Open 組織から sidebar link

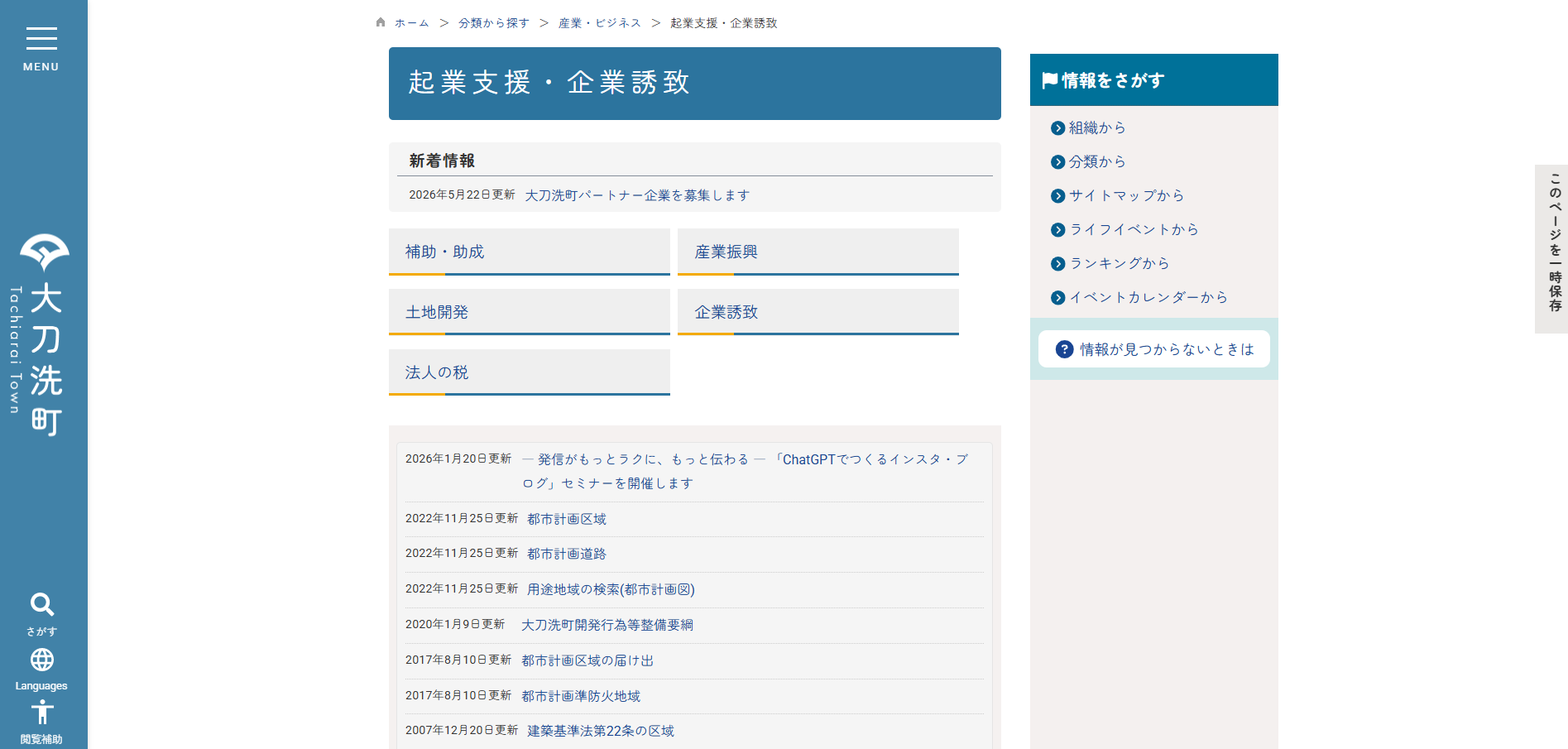pyautogui.click(x=1097, y=127)
